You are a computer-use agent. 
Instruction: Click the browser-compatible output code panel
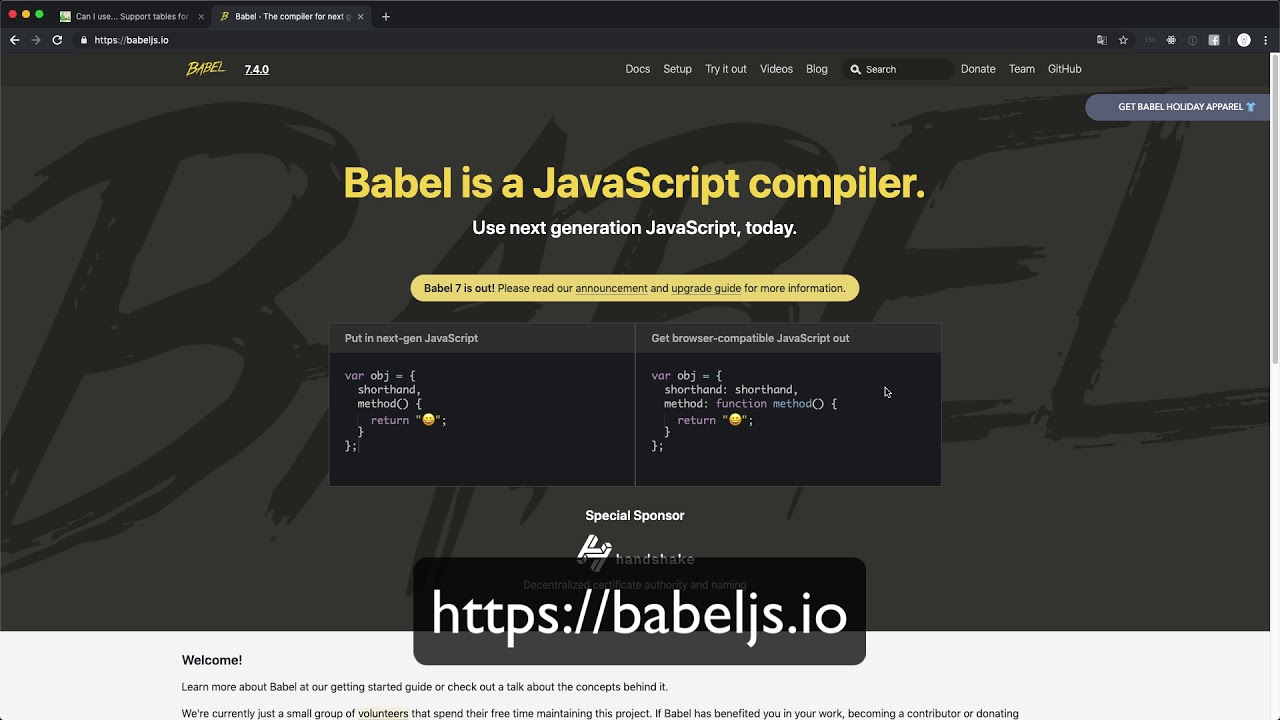pos(788,419)
